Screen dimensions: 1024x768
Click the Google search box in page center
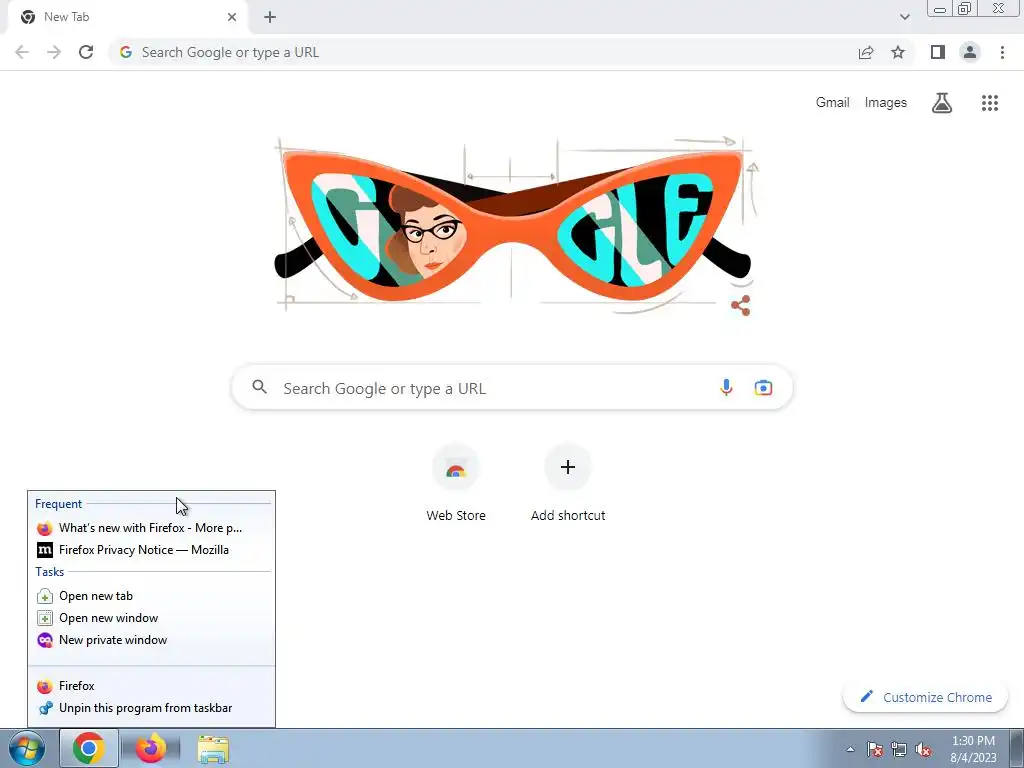pos(512,387)
